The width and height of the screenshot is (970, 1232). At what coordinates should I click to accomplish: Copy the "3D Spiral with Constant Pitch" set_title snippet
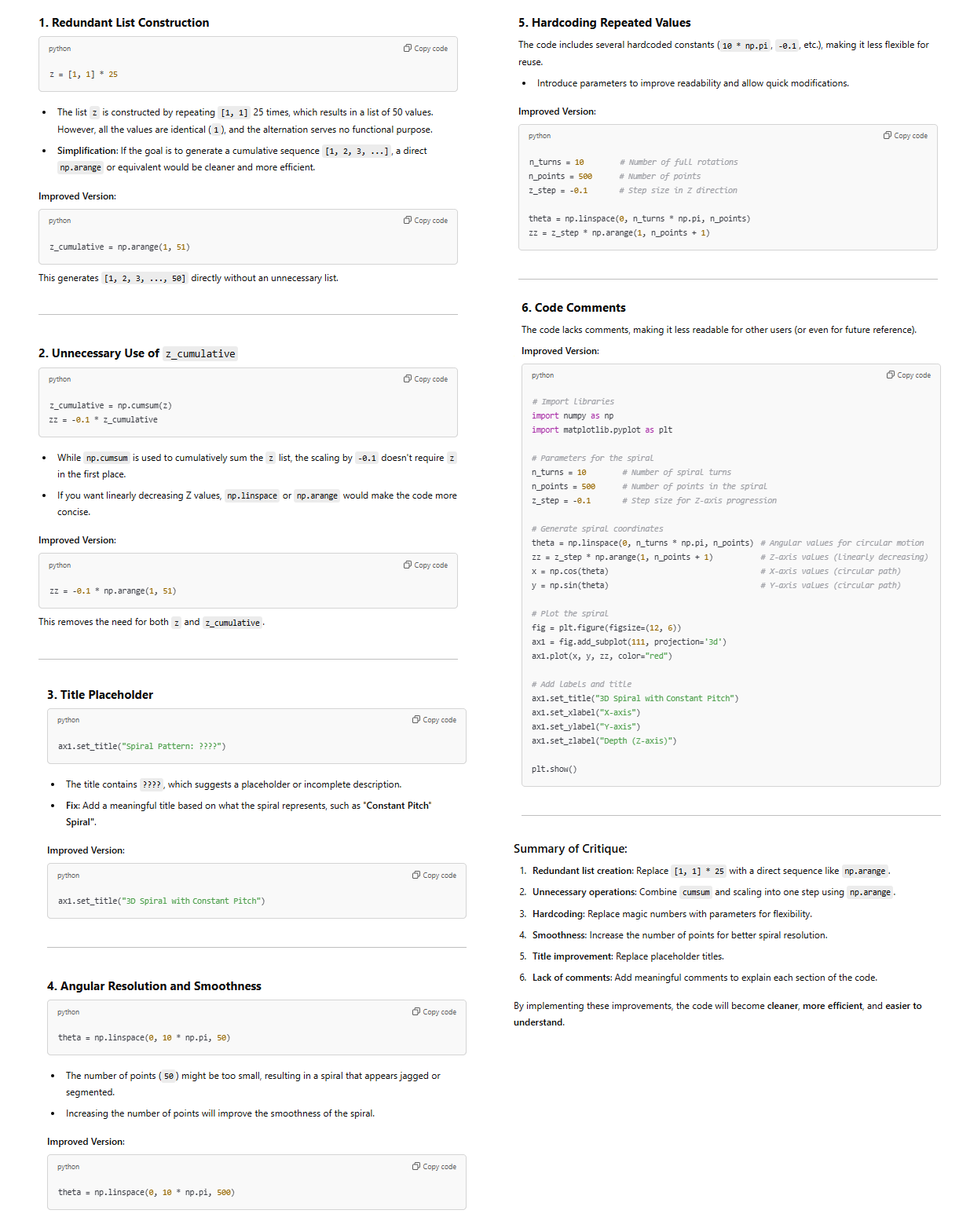pos(434,876)
